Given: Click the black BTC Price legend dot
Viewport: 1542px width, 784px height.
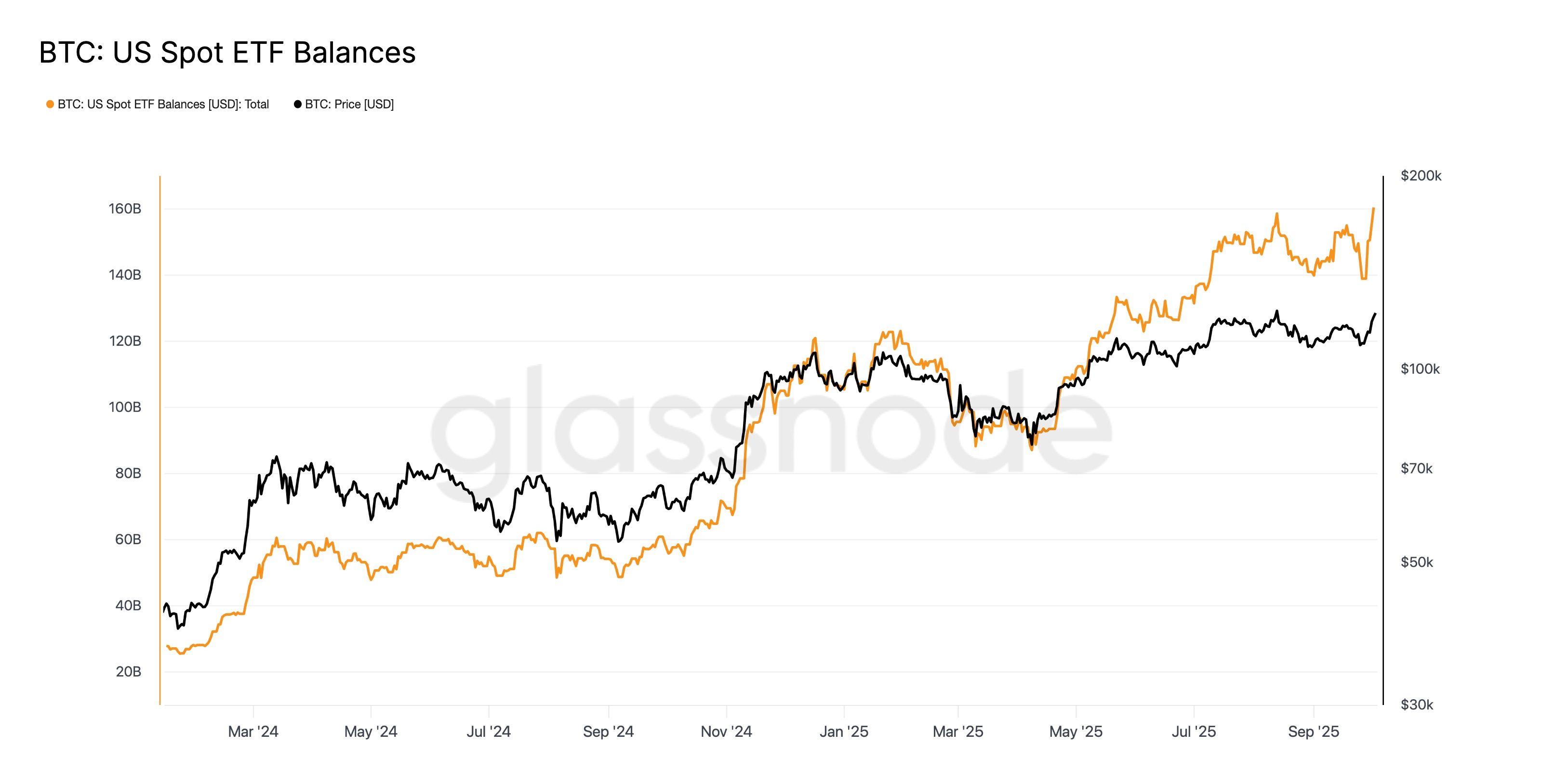Looking at the screenshot, I should coord(297,105).
